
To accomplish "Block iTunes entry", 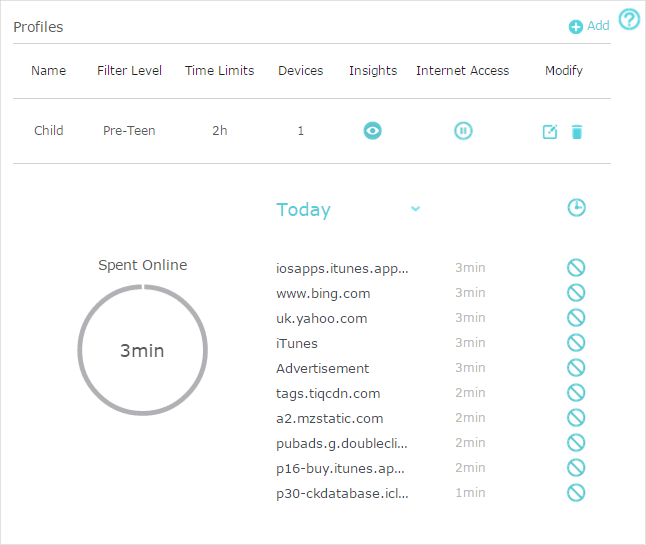I will click(576, 343).
